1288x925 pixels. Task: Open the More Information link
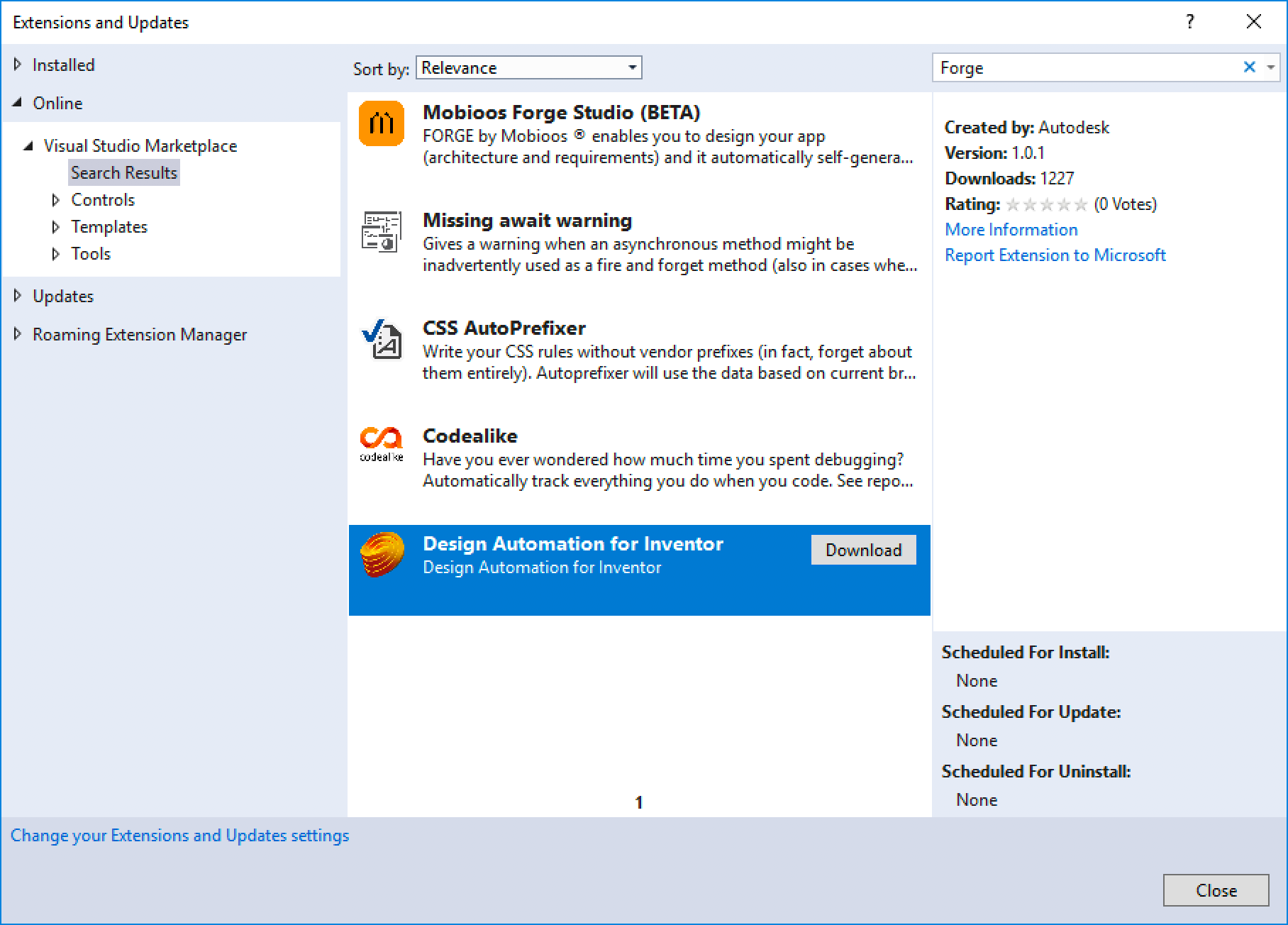[x=1011, y=229]
